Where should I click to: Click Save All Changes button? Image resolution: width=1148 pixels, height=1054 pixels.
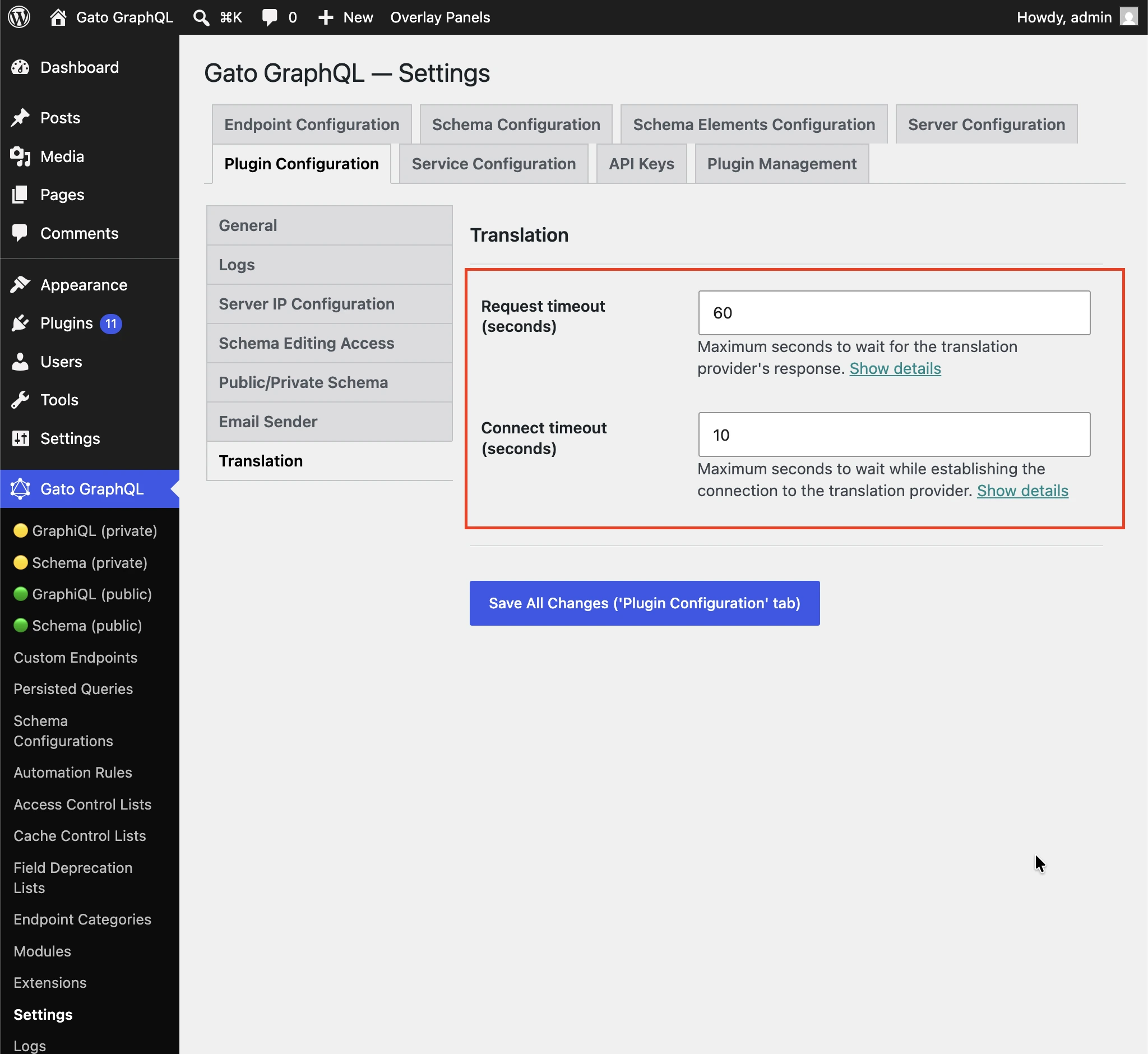(x=645, y=603)
